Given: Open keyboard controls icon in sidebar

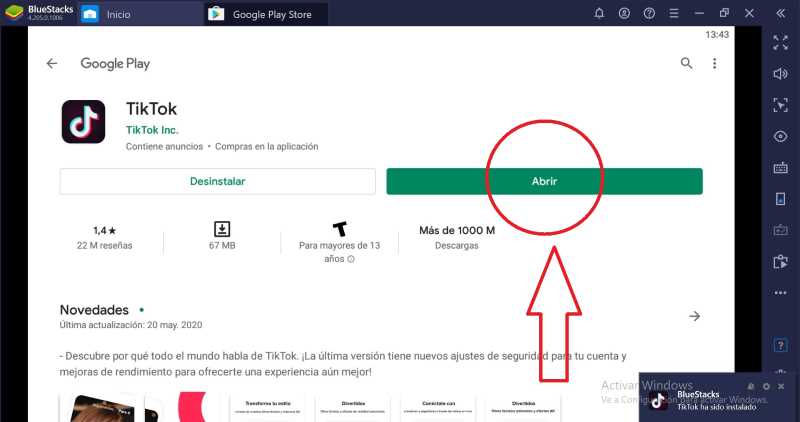Looking at the screenshot, I should pos(781,168).
